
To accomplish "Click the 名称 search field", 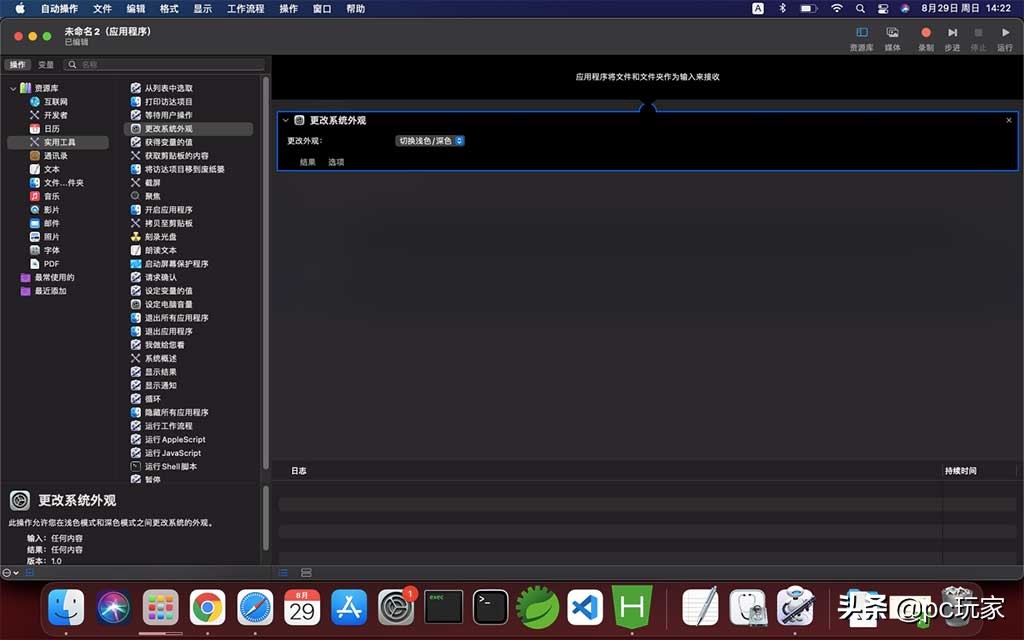I will click(160, 63).
